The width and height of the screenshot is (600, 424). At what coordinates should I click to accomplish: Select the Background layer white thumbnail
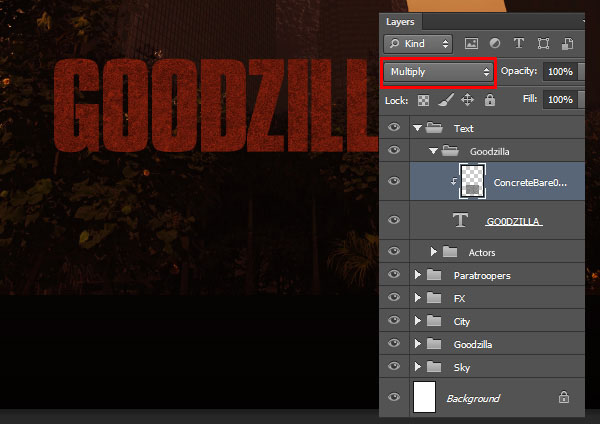point(424,397)
